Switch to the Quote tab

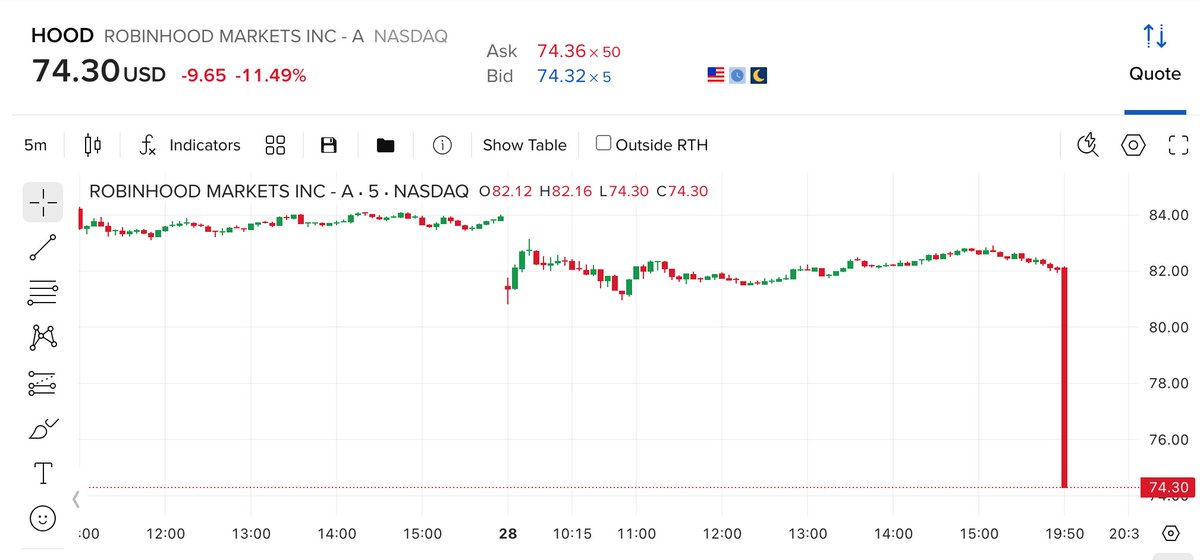point(1155,74)
